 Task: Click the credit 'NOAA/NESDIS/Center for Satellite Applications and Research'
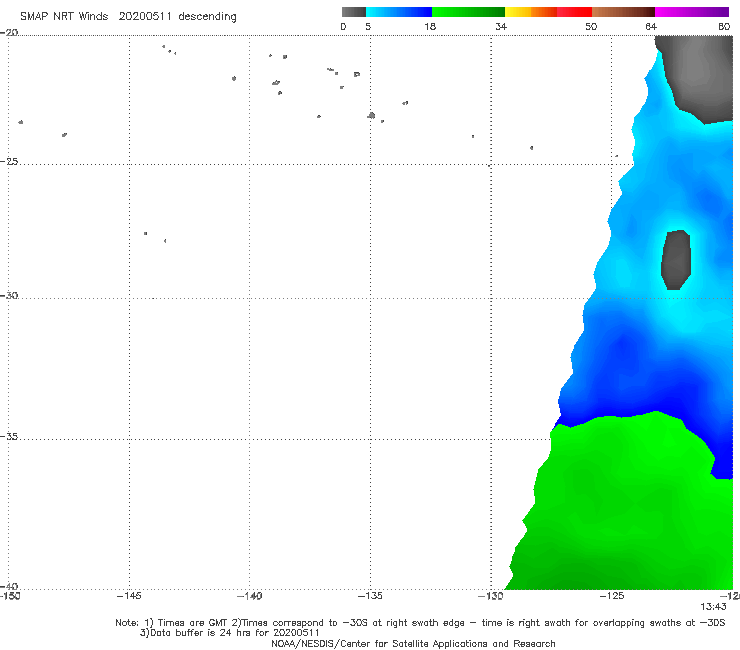pyautogui.click(x=413, y=643)
